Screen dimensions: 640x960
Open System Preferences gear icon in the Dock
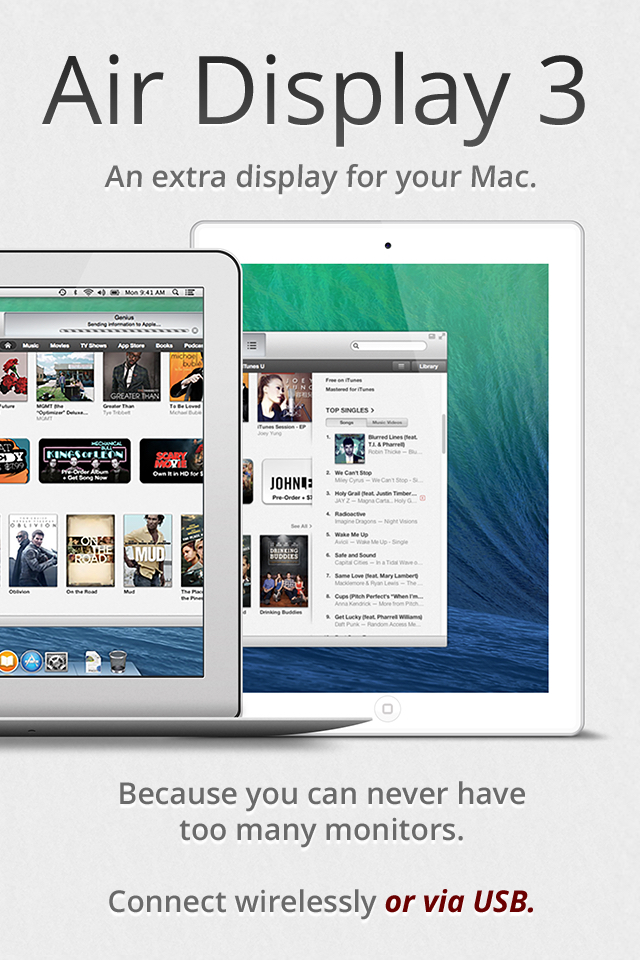click(x=56, y=662)
